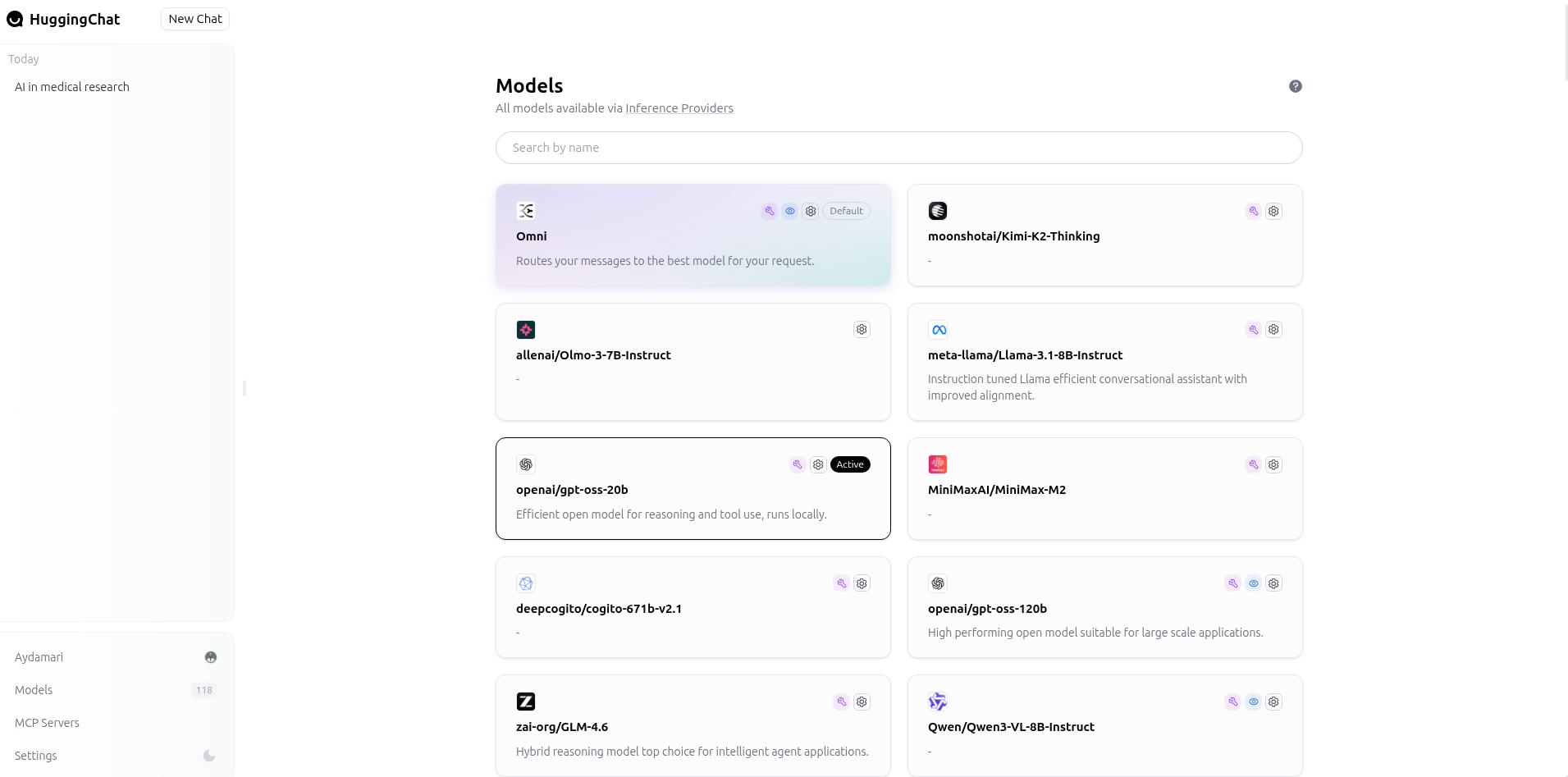Screen dimensions: 1568x777
Task: Click the tools icon on gpt-oss-120b
Action: point(1232,583)
